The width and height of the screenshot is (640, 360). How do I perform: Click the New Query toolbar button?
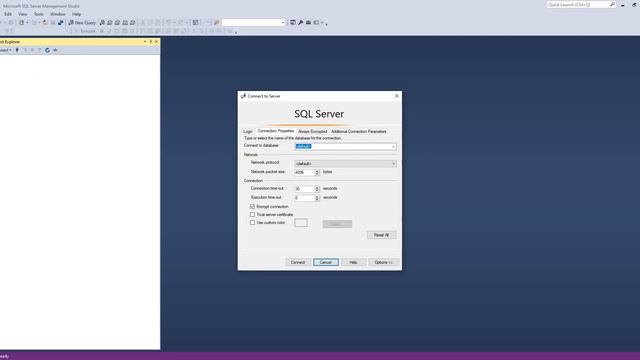coord(82,22)
